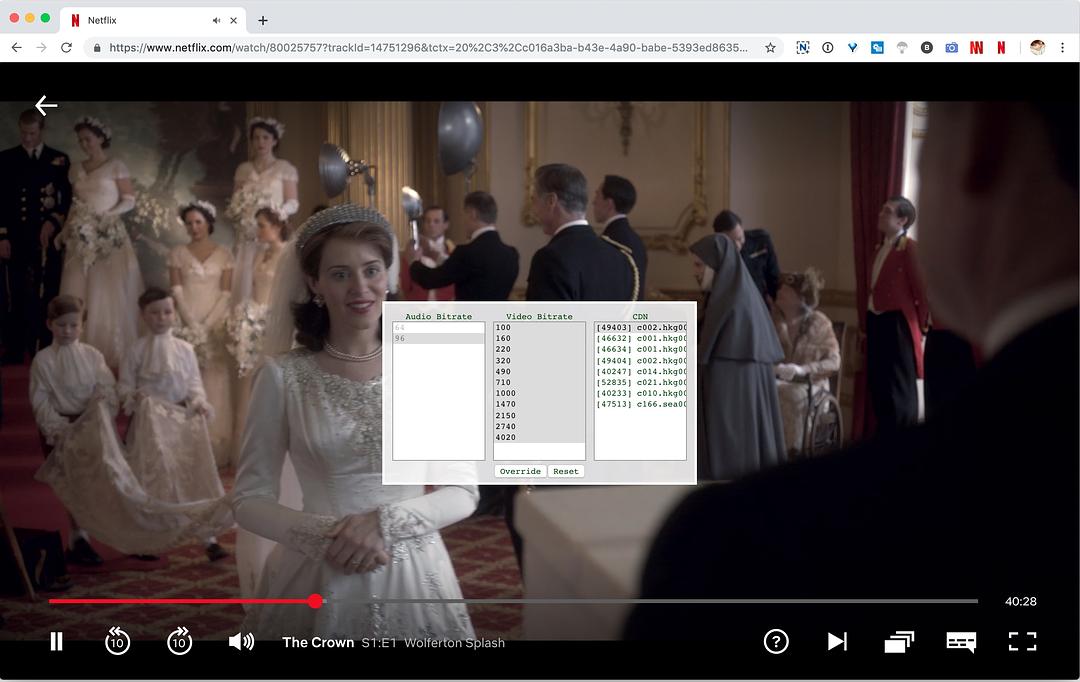Viewport: 1080px width, 682px height.
Task: Open the Chrome profile avatar
Action: tap(1037, 48)
